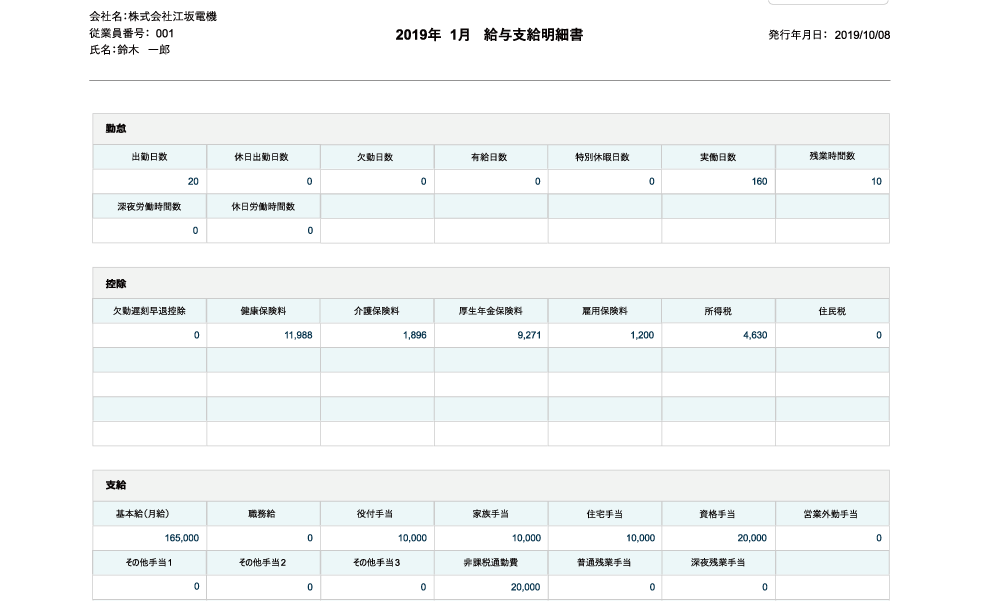Click the 残業時間数 column header
This screenshot has height=601, width=1001.
pyautogui.click(x=832, y=157)
